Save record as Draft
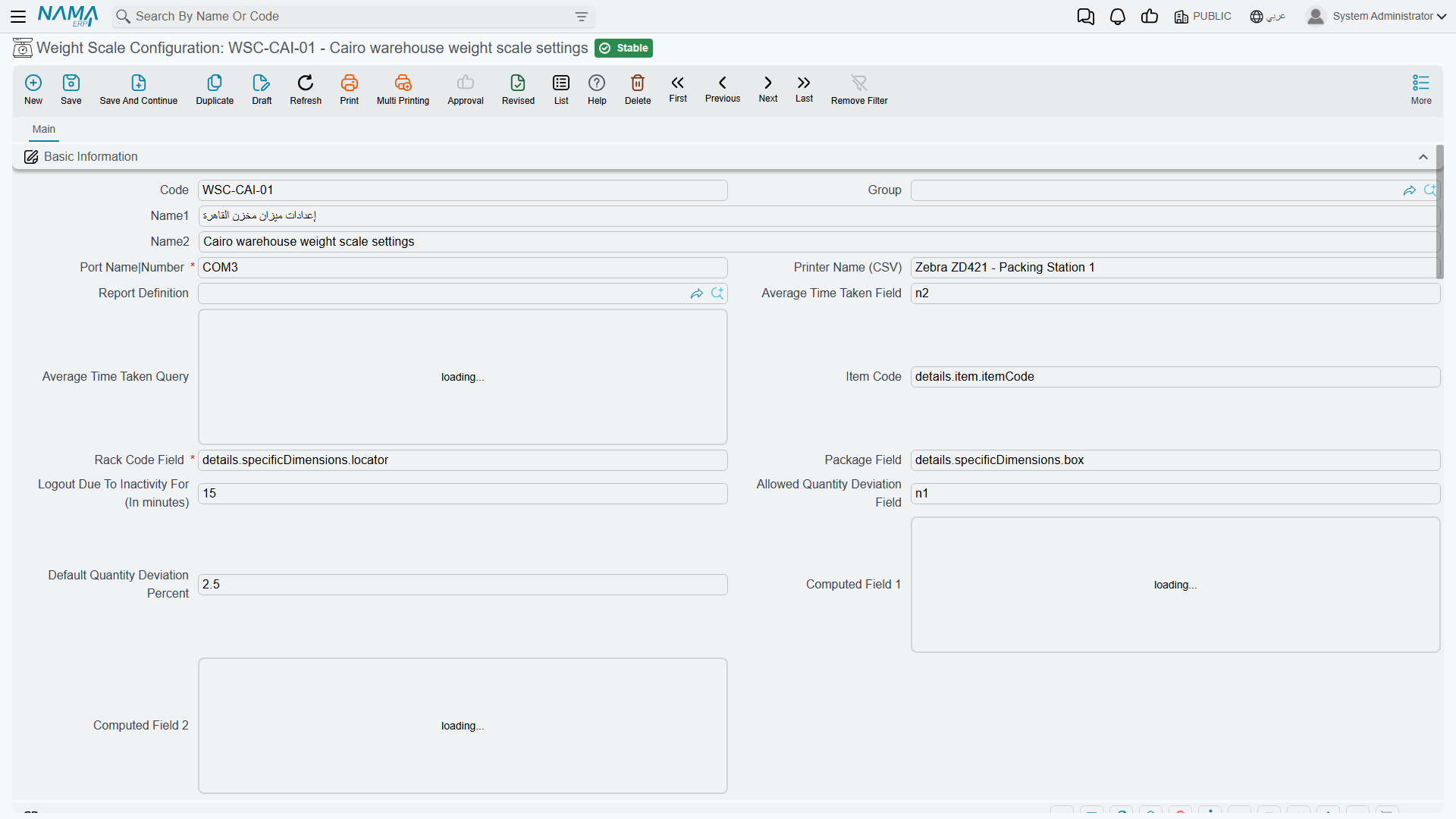This screenshot has height=819, width=1456. click(262, 89)
